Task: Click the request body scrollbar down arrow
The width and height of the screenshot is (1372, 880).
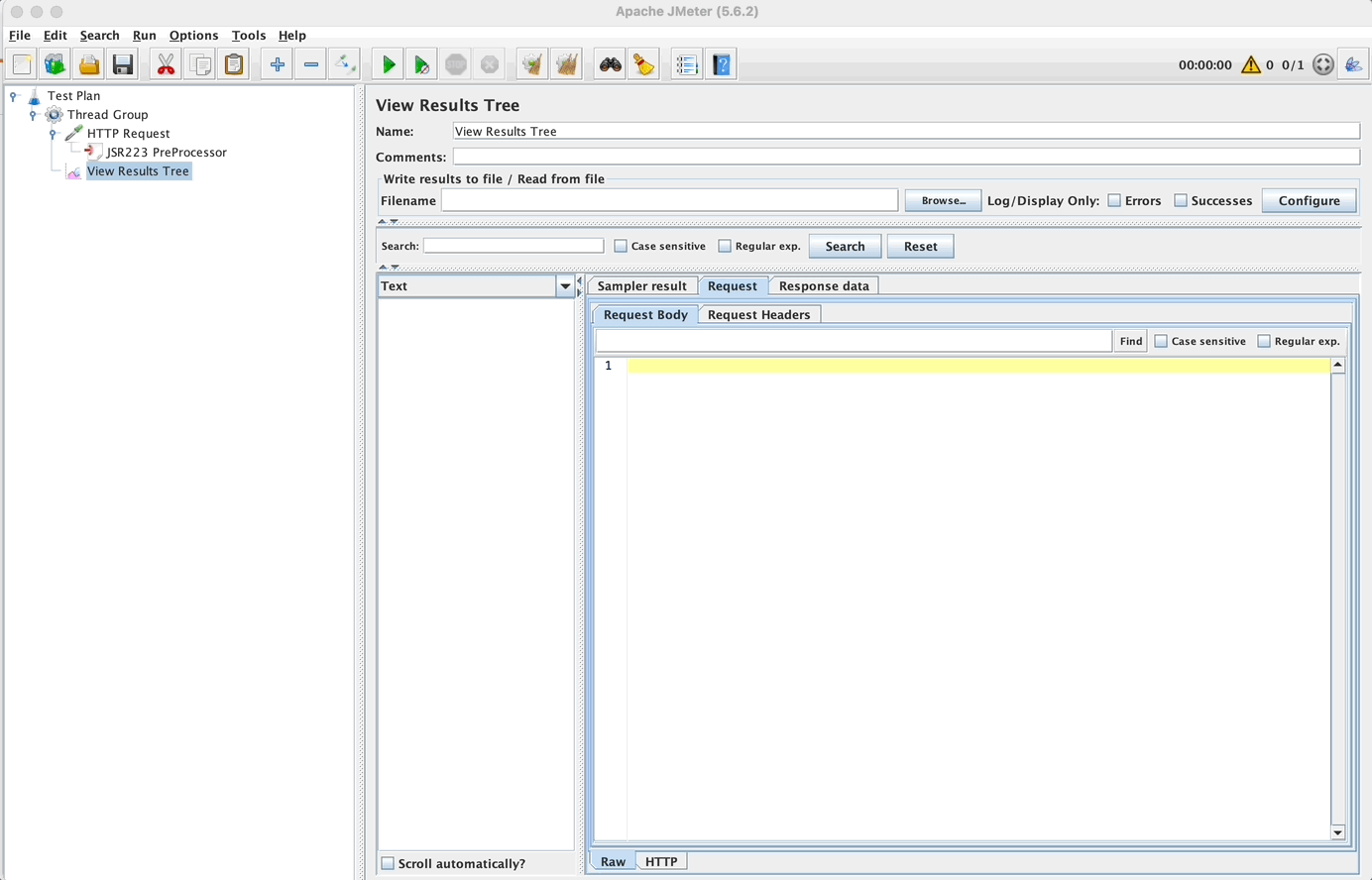Action: point(1338,832)
